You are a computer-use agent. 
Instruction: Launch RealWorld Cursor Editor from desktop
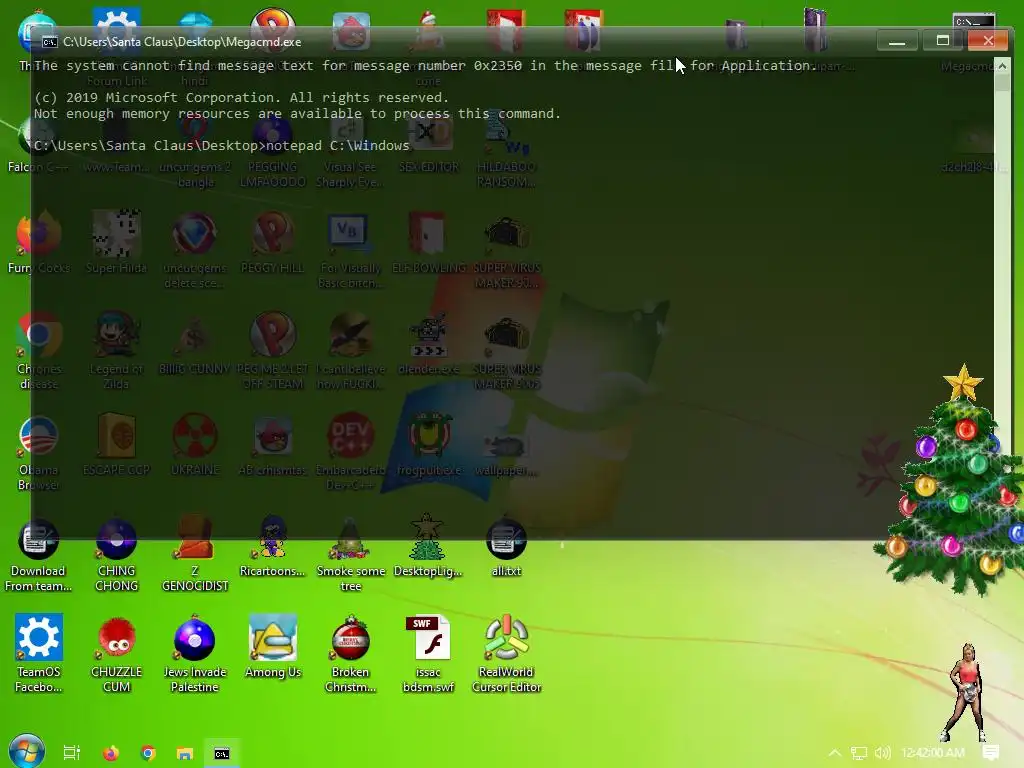(x=506, y=654)
